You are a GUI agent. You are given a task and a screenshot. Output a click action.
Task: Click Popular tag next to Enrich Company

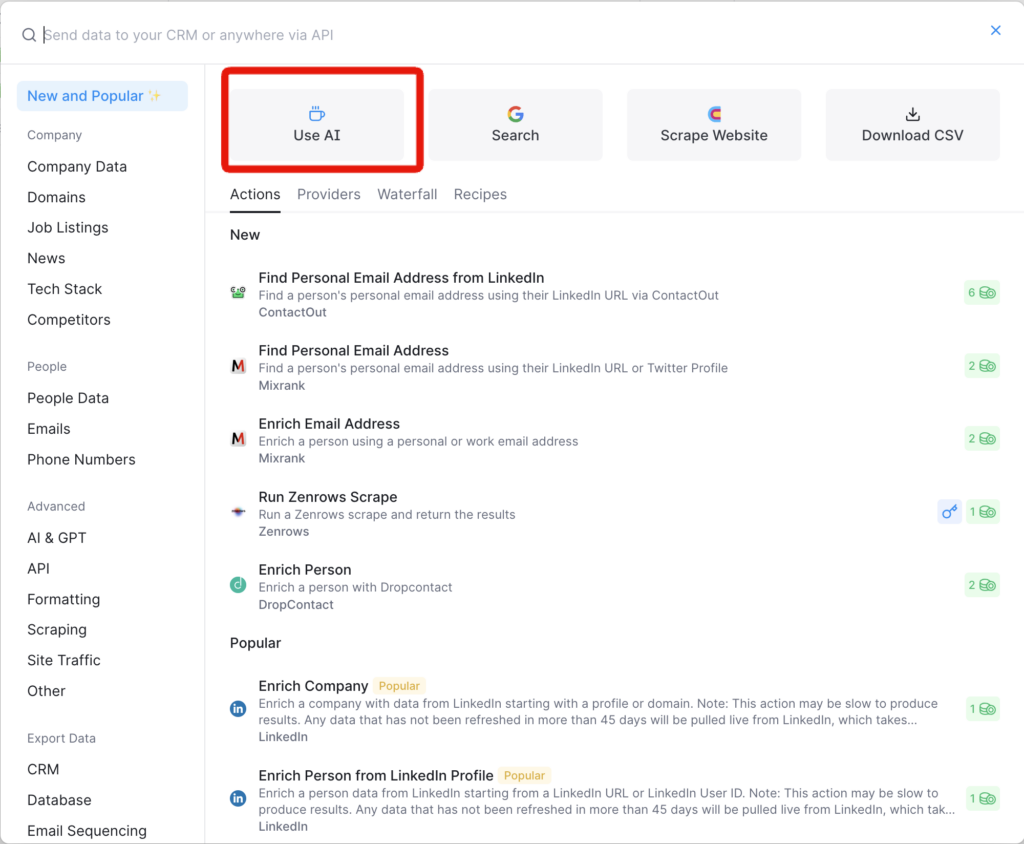(399, 686)
